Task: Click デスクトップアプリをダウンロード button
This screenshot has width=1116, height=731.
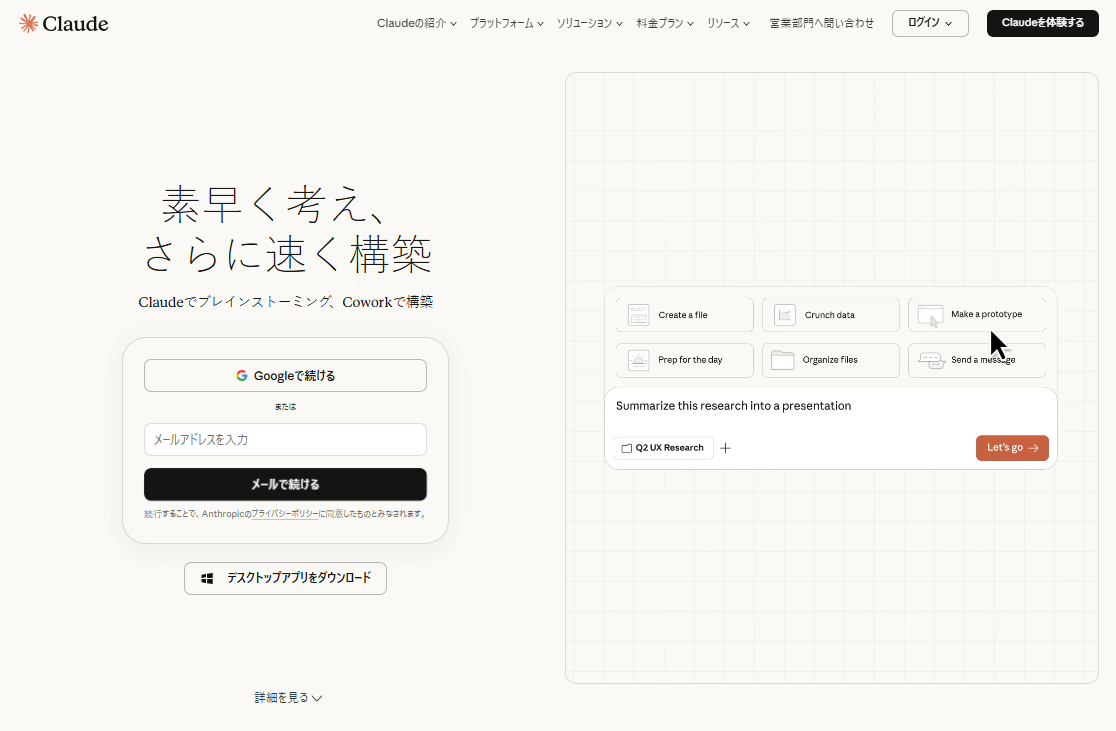Action: point(285,579)
